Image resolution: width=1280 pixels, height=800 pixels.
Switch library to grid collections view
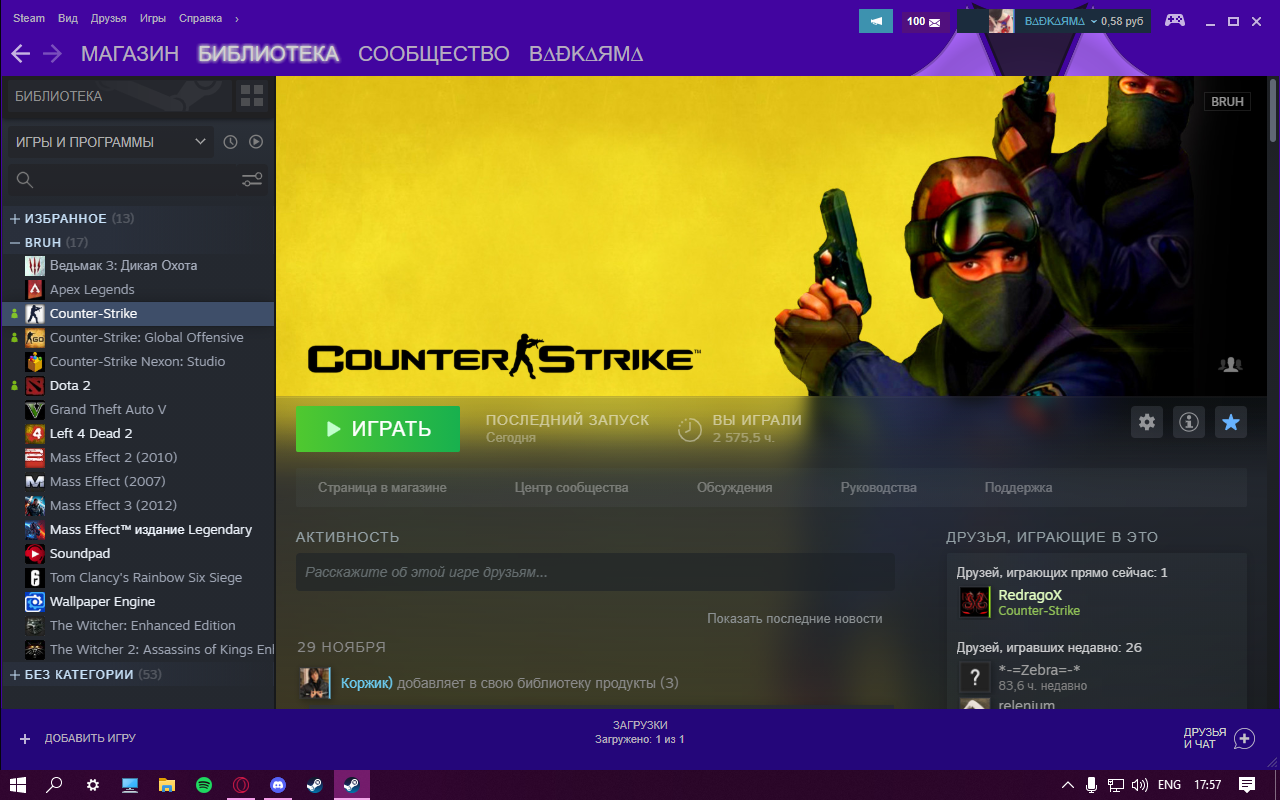point(252,97)
